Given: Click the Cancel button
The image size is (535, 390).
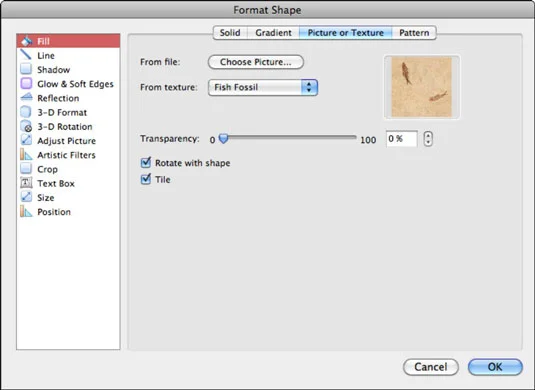Looking at the screenshot, I should coord(431,367).
